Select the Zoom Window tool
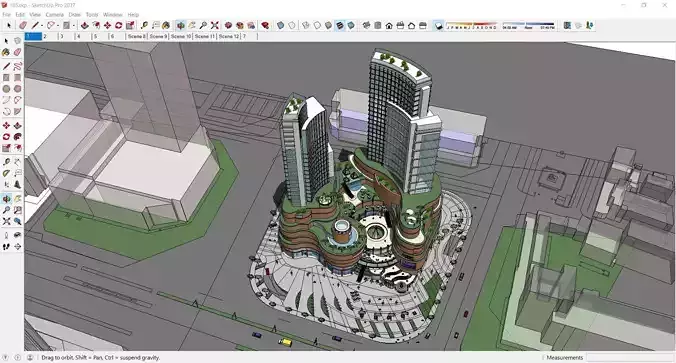The height and width of the screenshot is (363, 676). (17, 210)
